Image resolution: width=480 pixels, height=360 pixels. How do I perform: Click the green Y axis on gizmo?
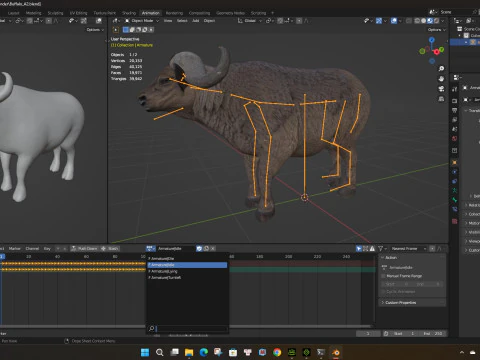[441, 49]
